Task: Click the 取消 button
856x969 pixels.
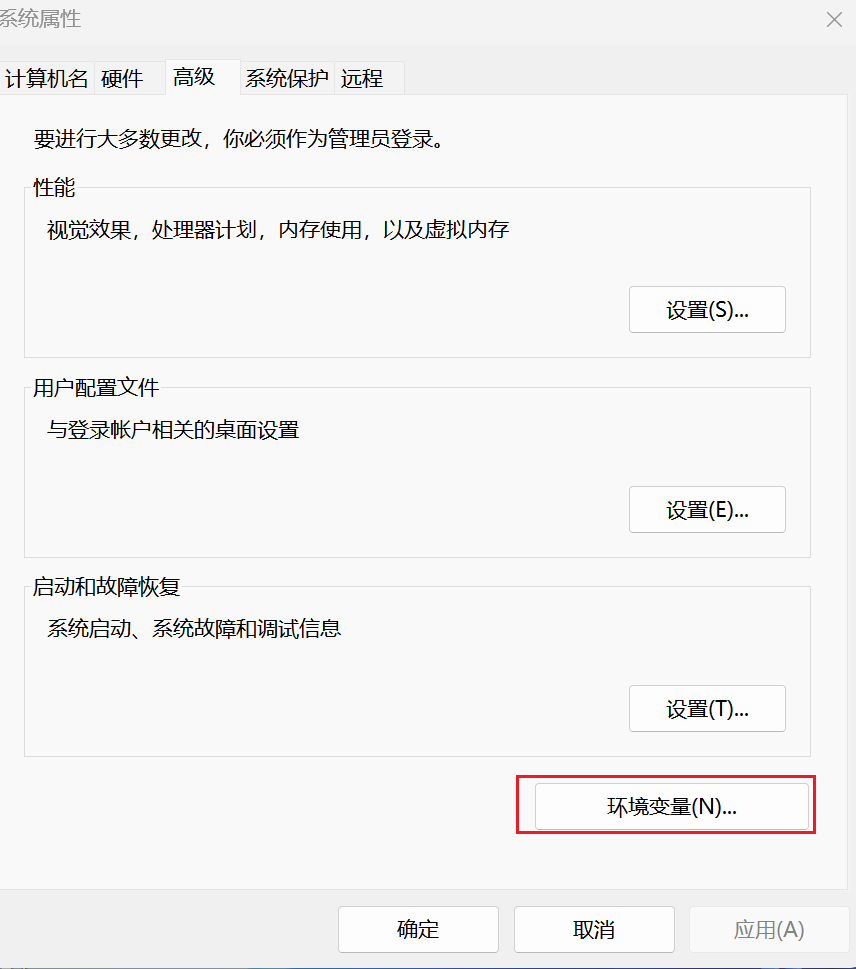Action: 594,929
